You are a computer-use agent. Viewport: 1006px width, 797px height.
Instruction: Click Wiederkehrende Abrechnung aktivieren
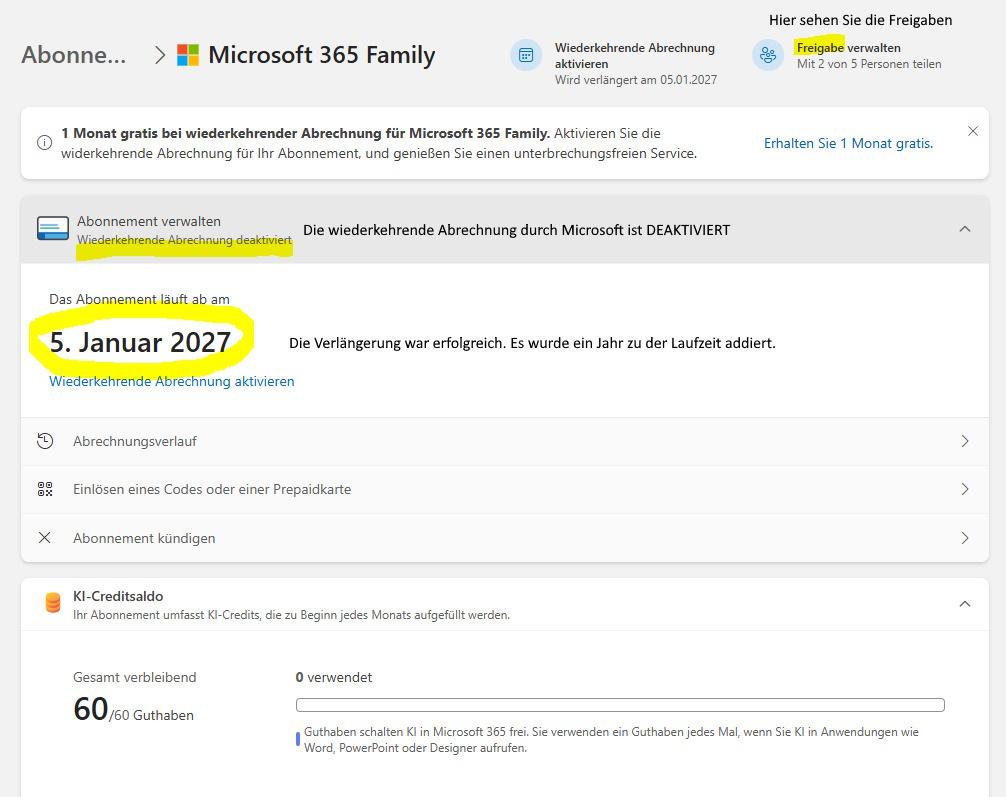tap(170, 381)
